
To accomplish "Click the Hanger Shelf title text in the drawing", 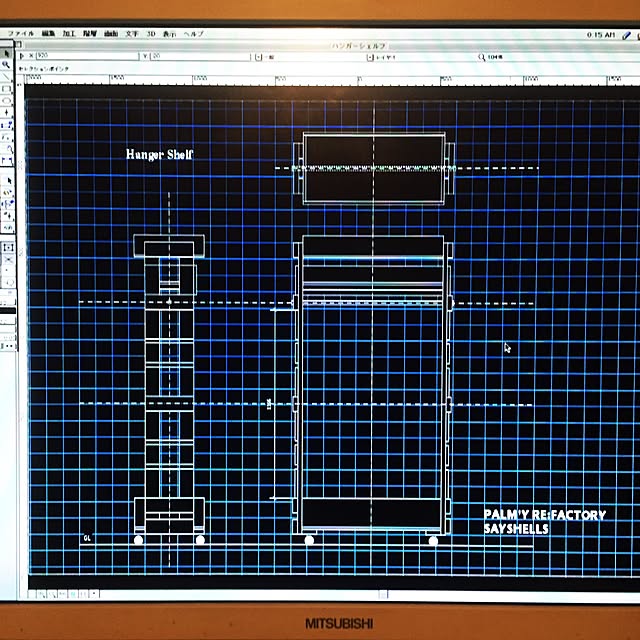I will coord(159,154).
